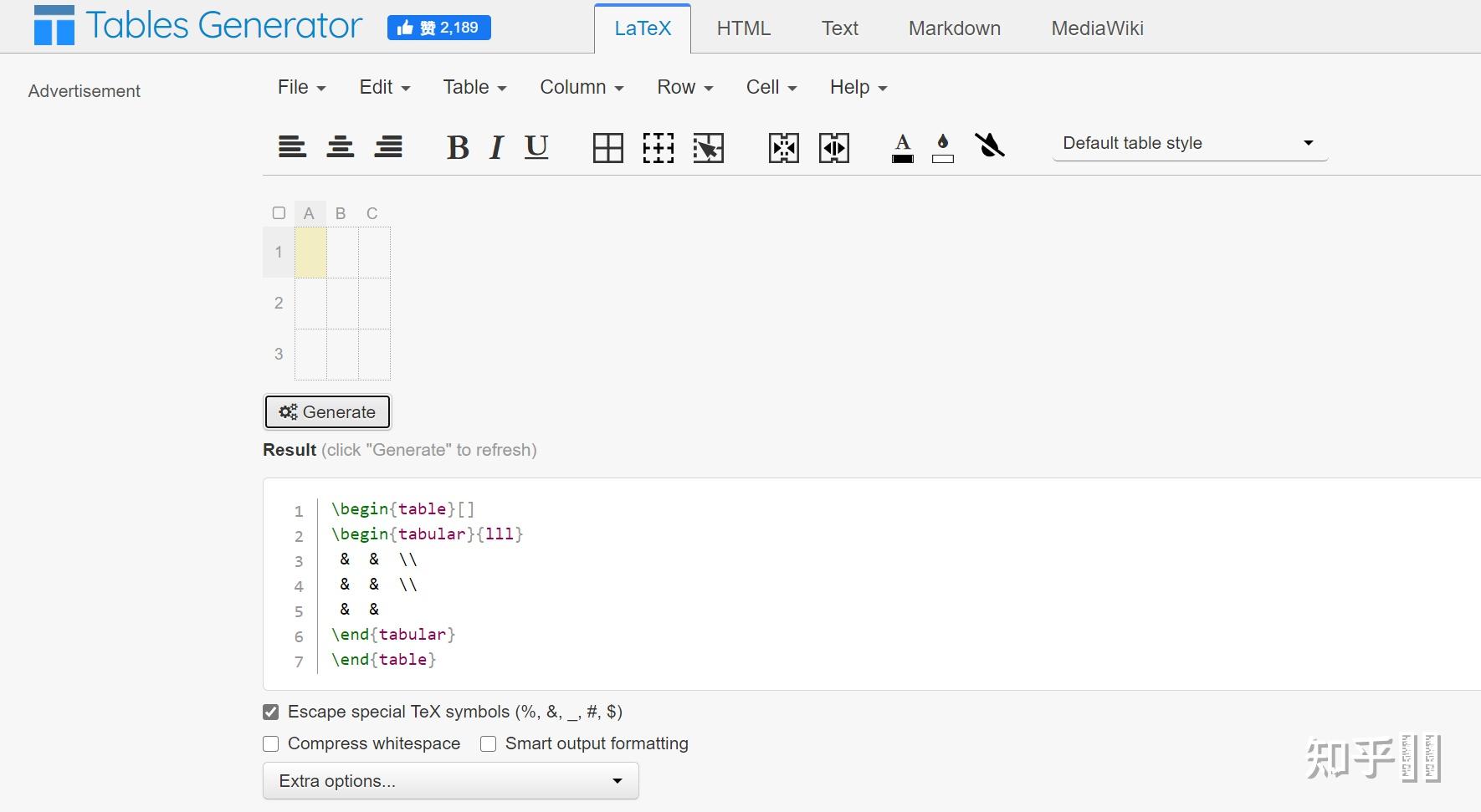Click the Generate button
This screenshot has height=812, width=1481.
327,412
